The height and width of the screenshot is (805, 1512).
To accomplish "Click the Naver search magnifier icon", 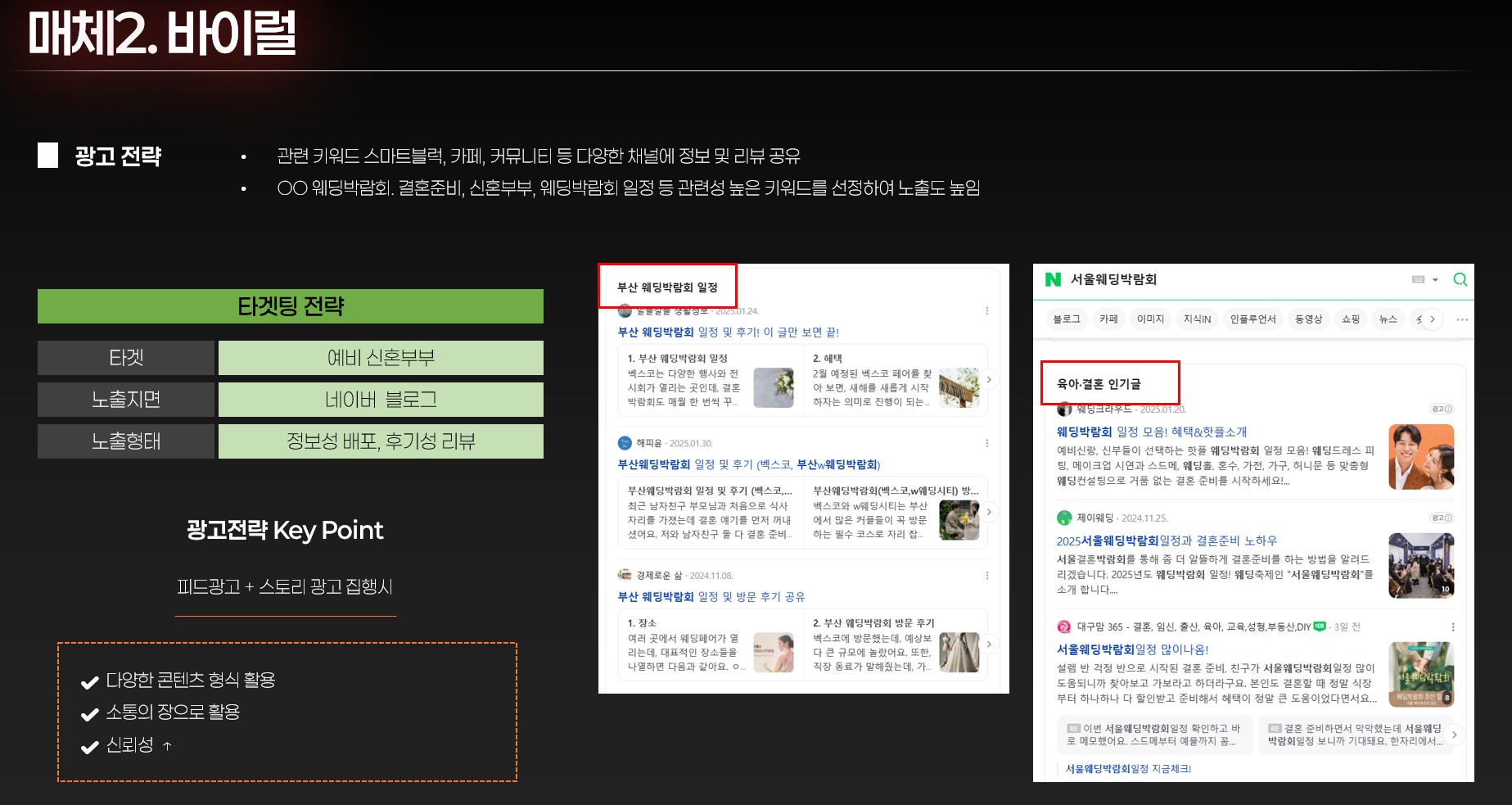I will (1460, 280).
